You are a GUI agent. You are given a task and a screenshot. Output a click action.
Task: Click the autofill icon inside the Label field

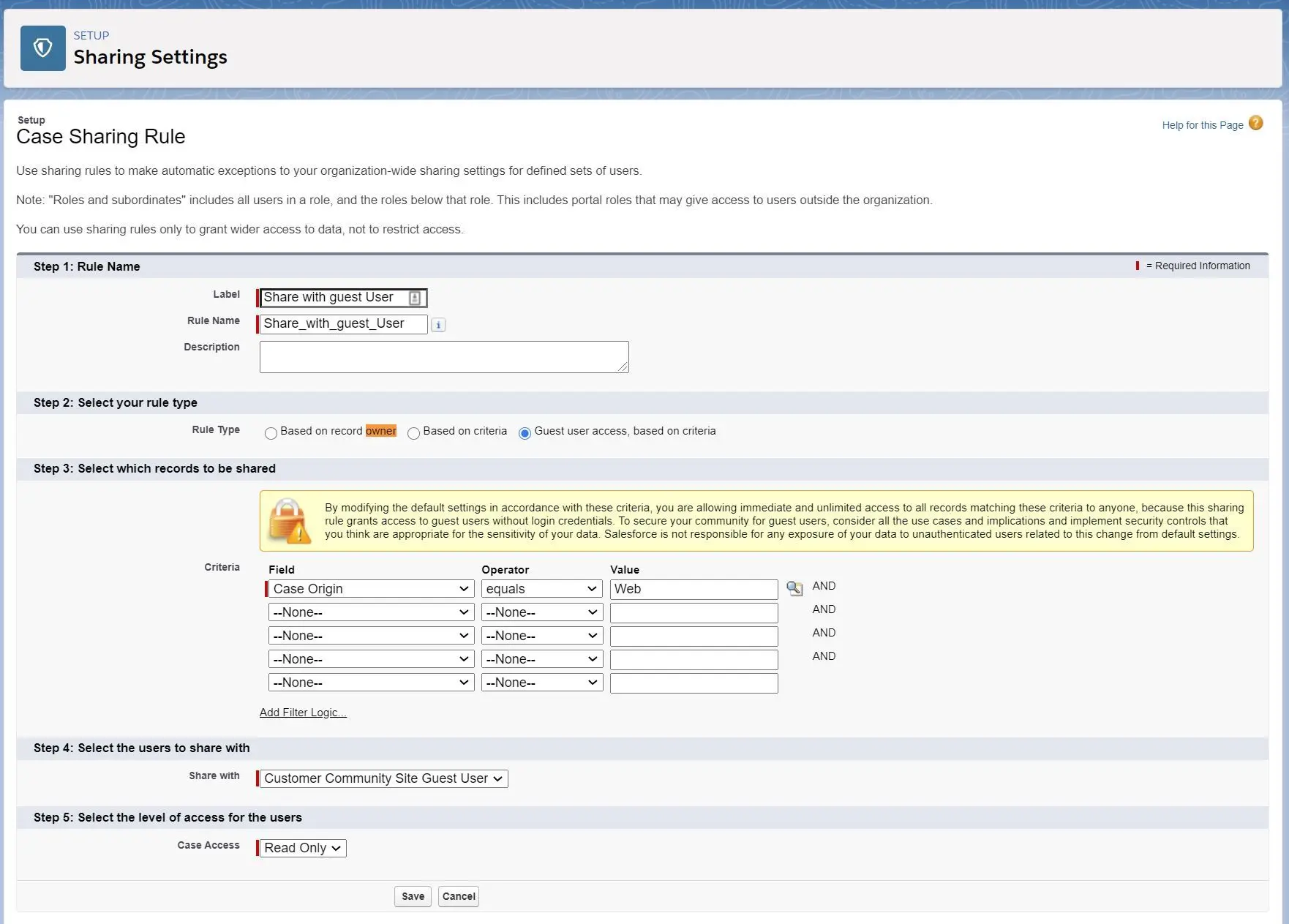coord(415,298)
